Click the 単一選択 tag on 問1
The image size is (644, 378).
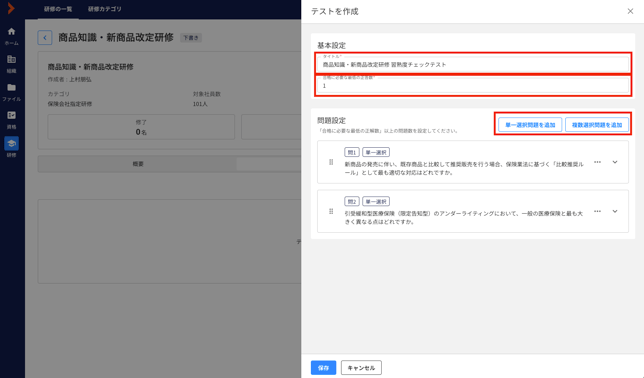pos(376,152)
